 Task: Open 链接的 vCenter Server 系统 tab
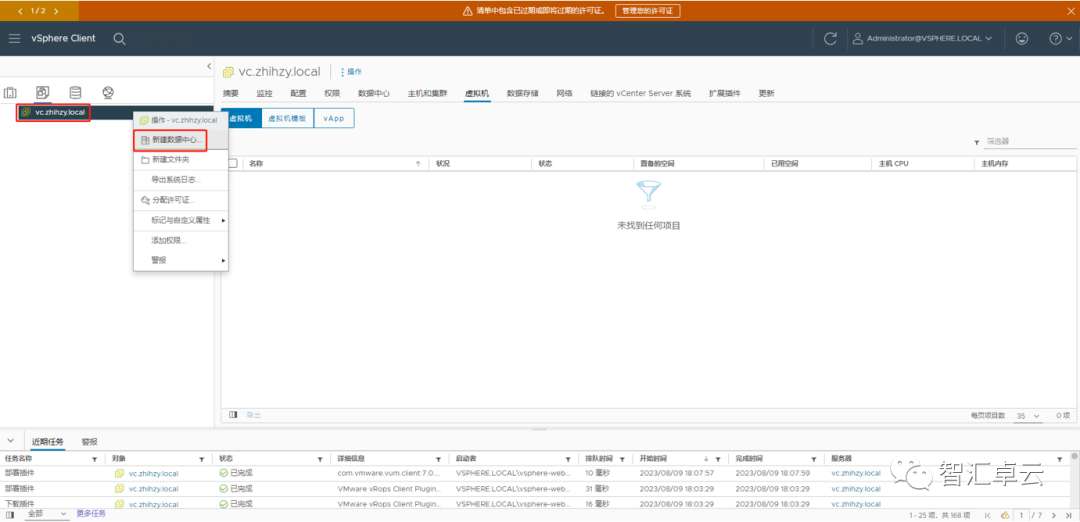point(641,93)
